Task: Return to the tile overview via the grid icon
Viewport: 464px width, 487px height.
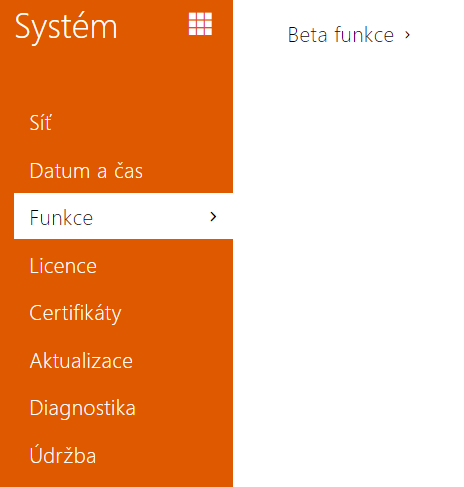Action: [x=200, y=24]
